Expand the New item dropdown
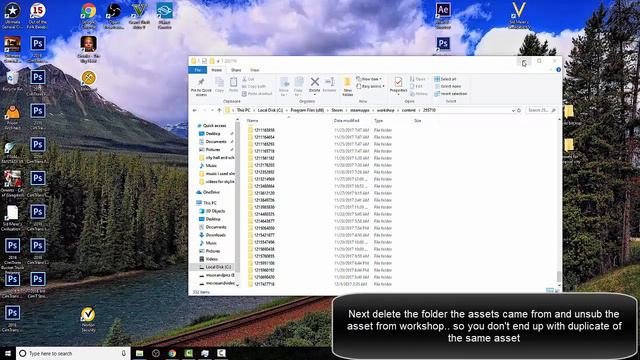Image resolution: width=640 pixels, height=360 pixels. click(369, 79)
